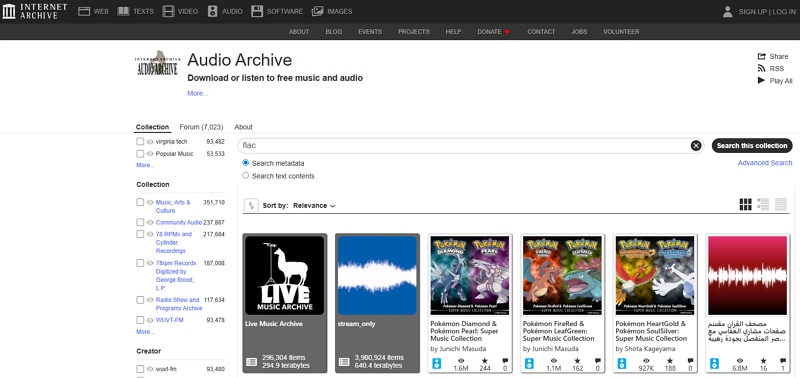Check the Popular Music filter box
Screen dimensions: 800x378
[140, 154]
